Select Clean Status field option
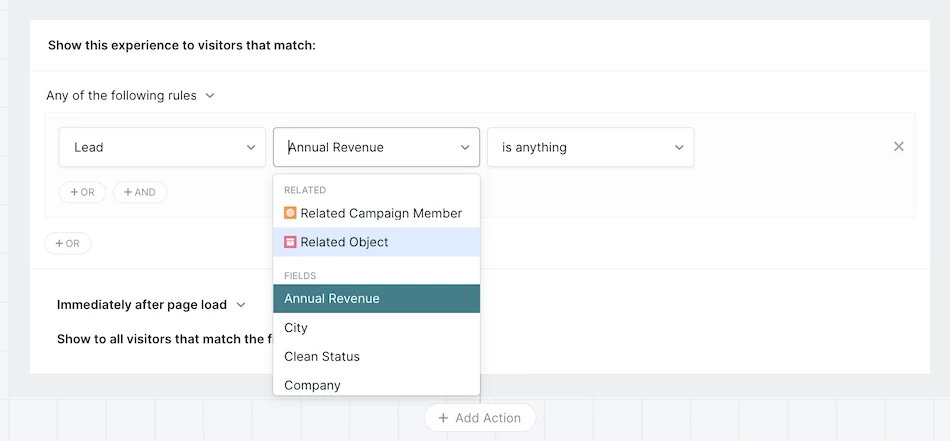The width and height of the screenshot is (950, 441). pos(376,356)
